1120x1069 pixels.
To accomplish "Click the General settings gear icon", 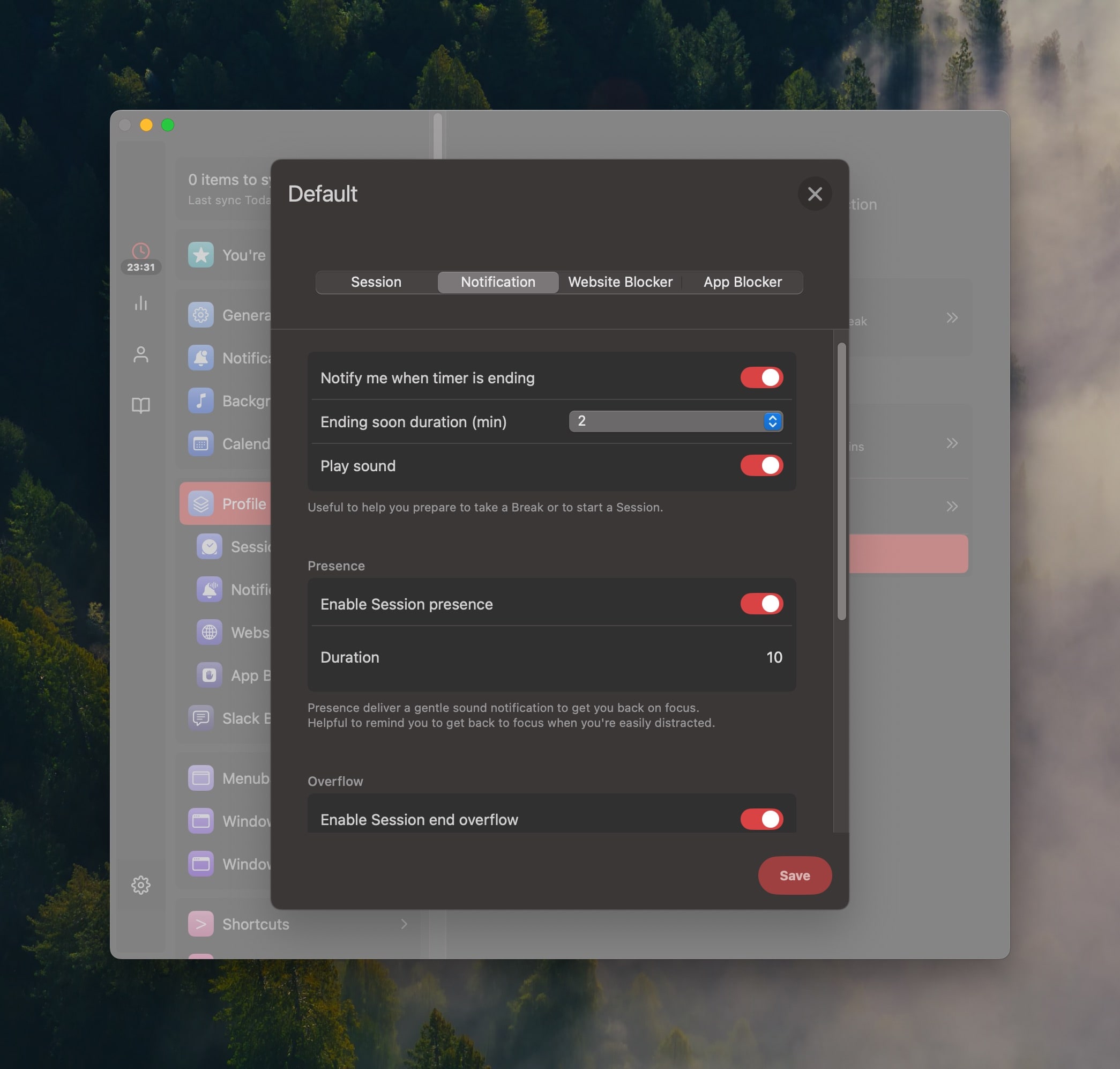I will tap(200, 315).
